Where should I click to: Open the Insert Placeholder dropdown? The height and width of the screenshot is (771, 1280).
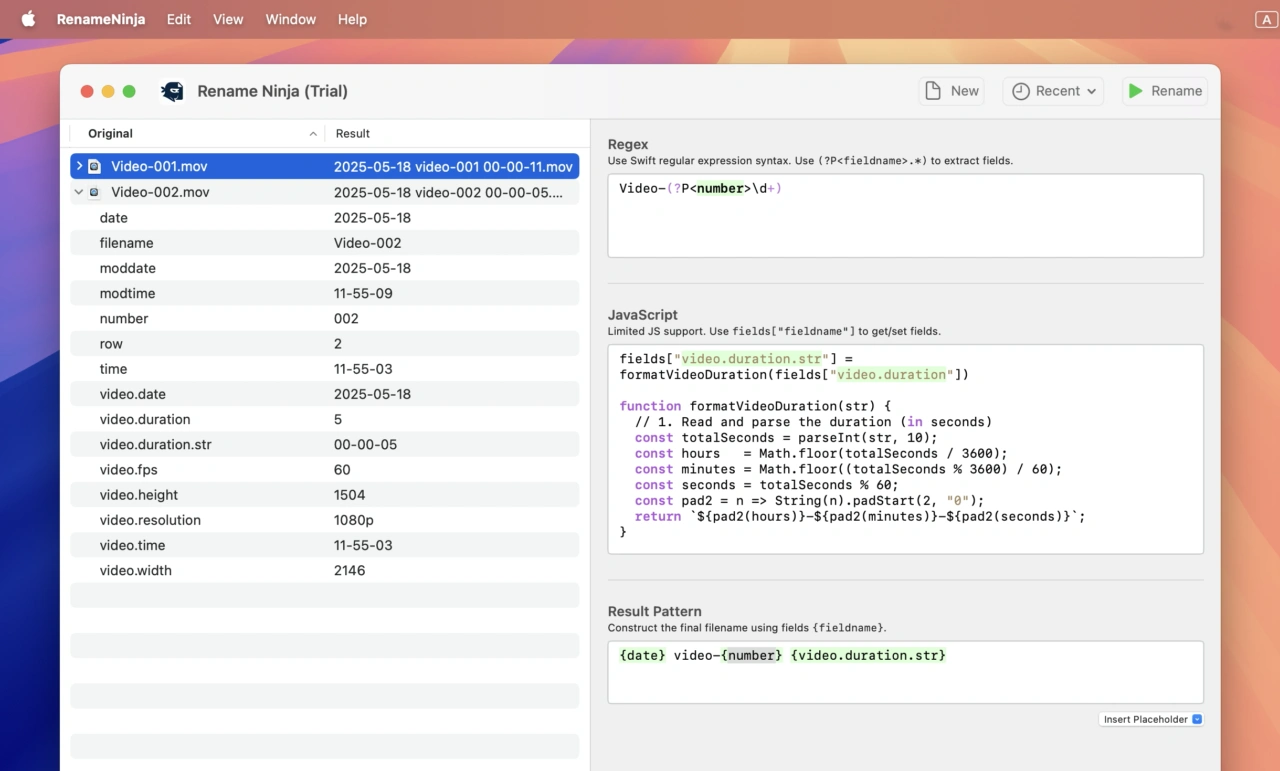tap(1152, 719)
